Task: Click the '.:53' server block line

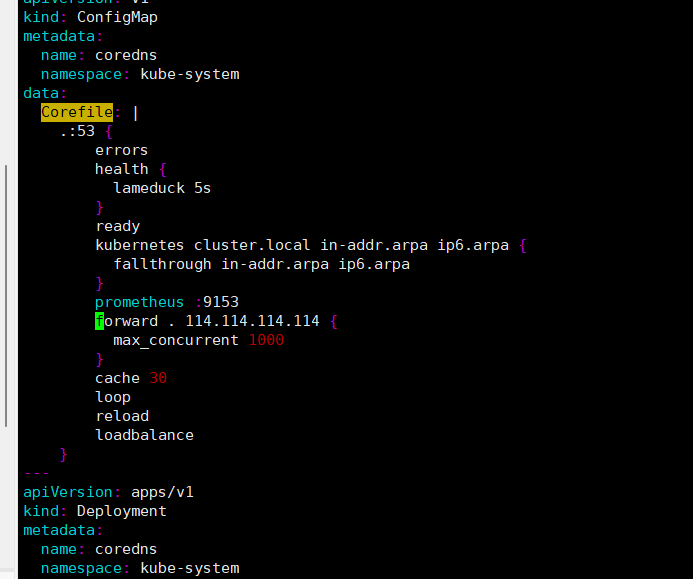Action: pyautogui.click(x=86, y=131)
